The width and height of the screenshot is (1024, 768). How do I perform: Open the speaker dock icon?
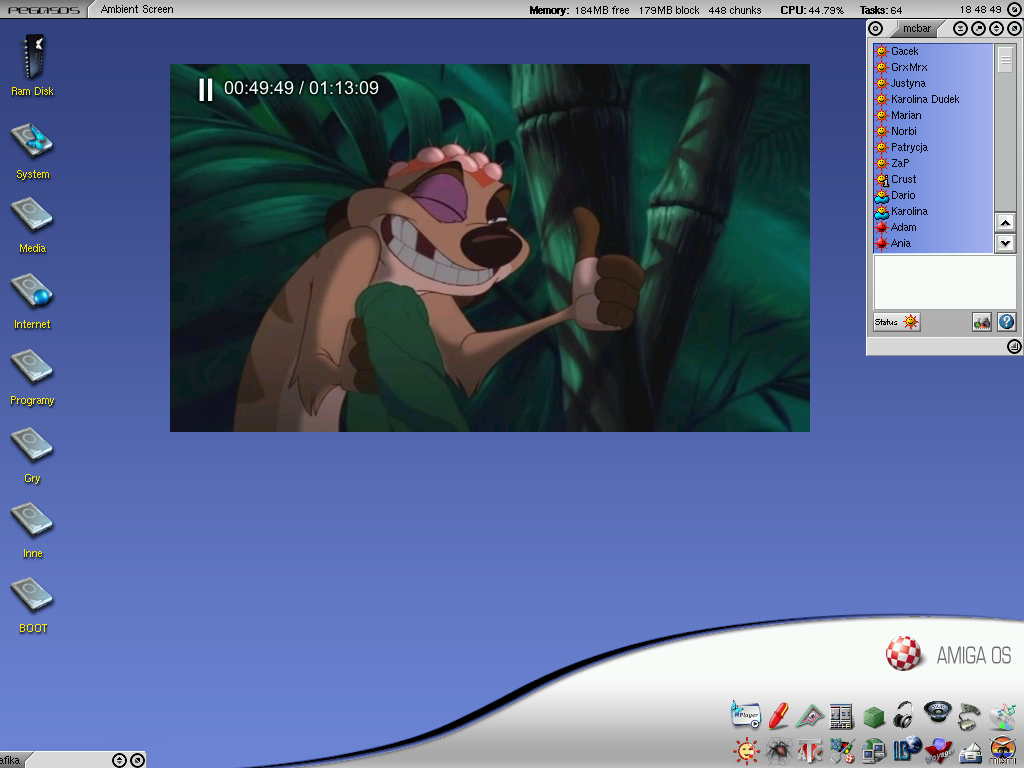coord(937,712)
